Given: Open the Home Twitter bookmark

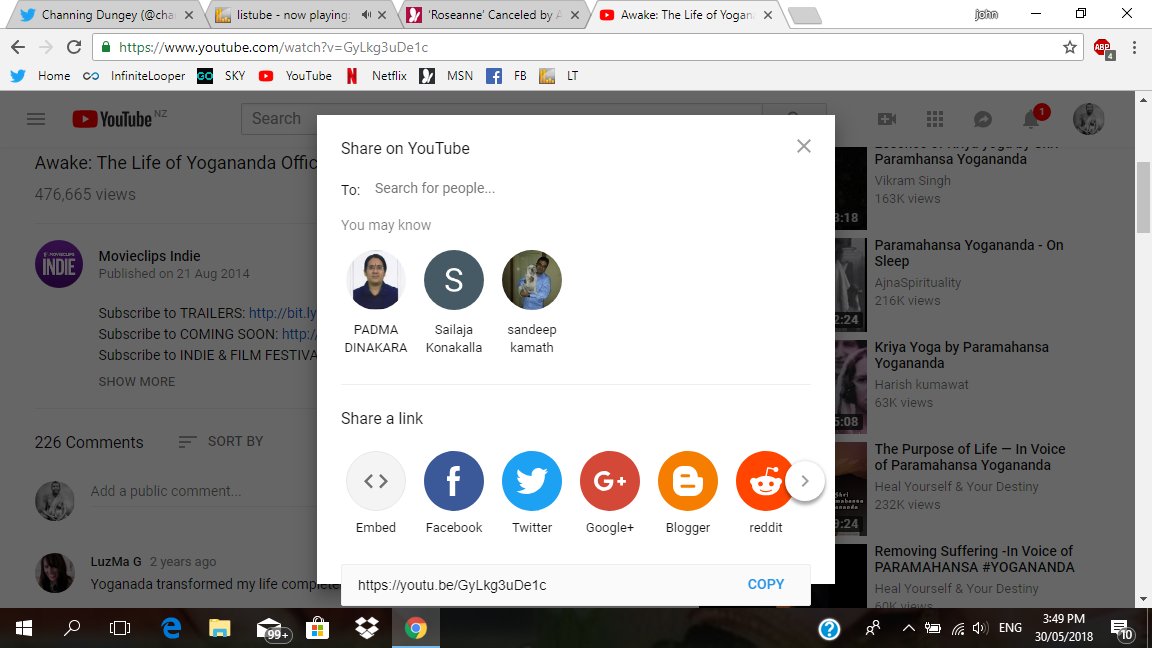Looking at the screenshot, I should pos(40,76).
